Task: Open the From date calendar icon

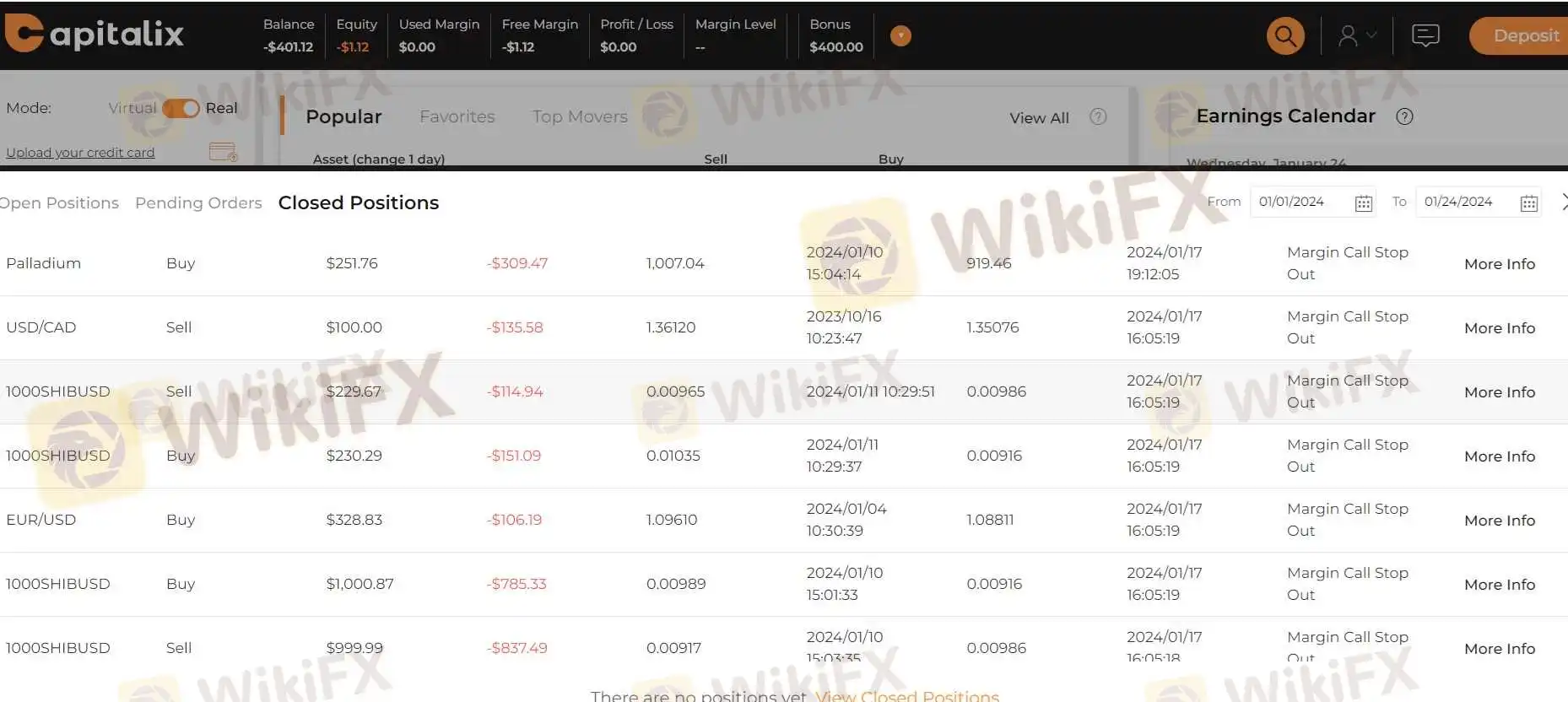Action: coord(1363,202)
